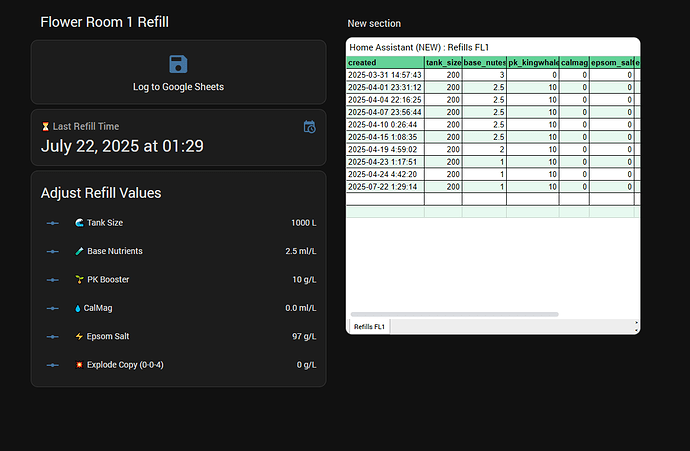Click the Base Nutrients slider handle
690x451 pixels.
[53, 251]
